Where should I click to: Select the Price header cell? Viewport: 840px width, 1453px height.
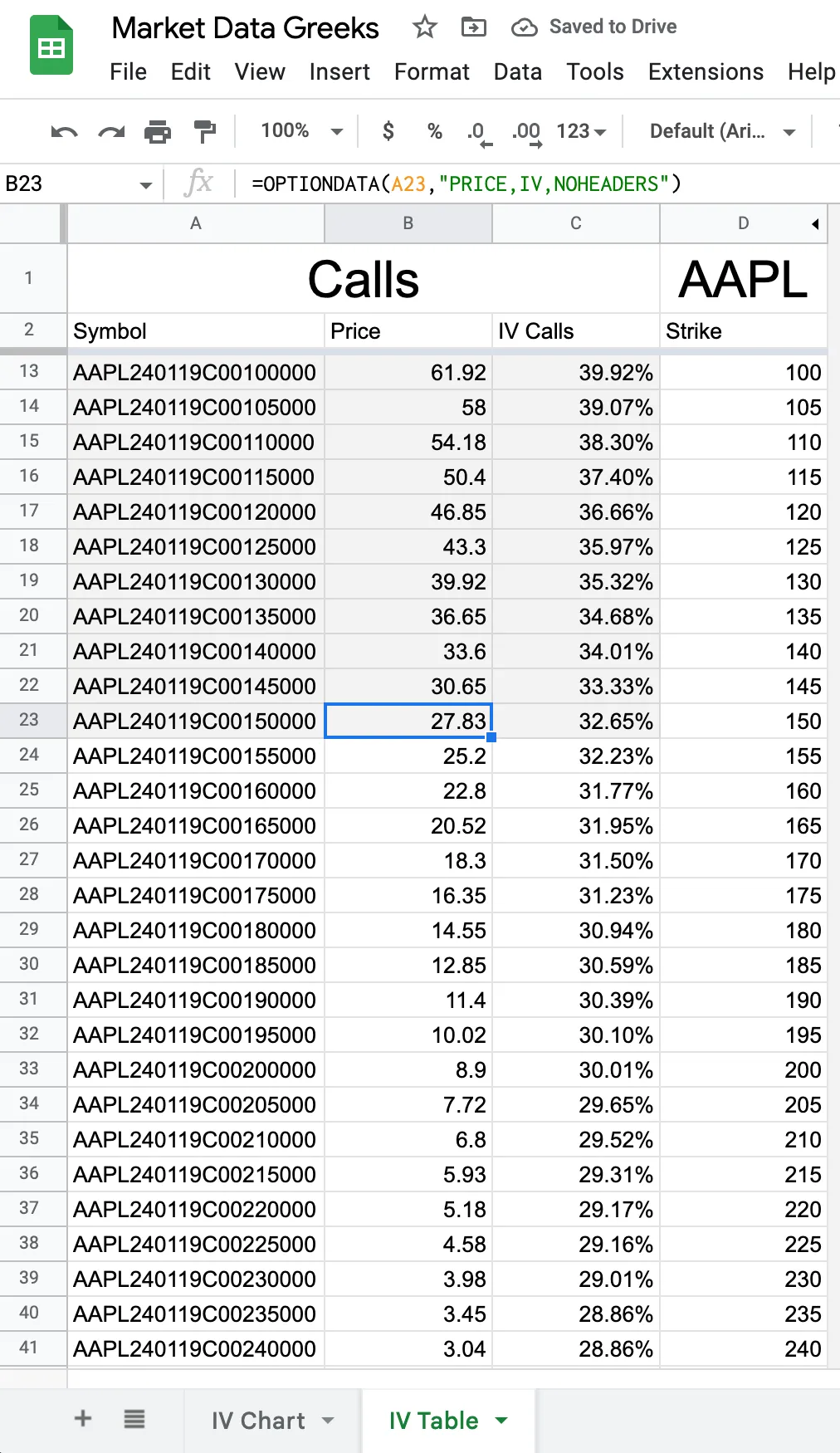(408, 330)
